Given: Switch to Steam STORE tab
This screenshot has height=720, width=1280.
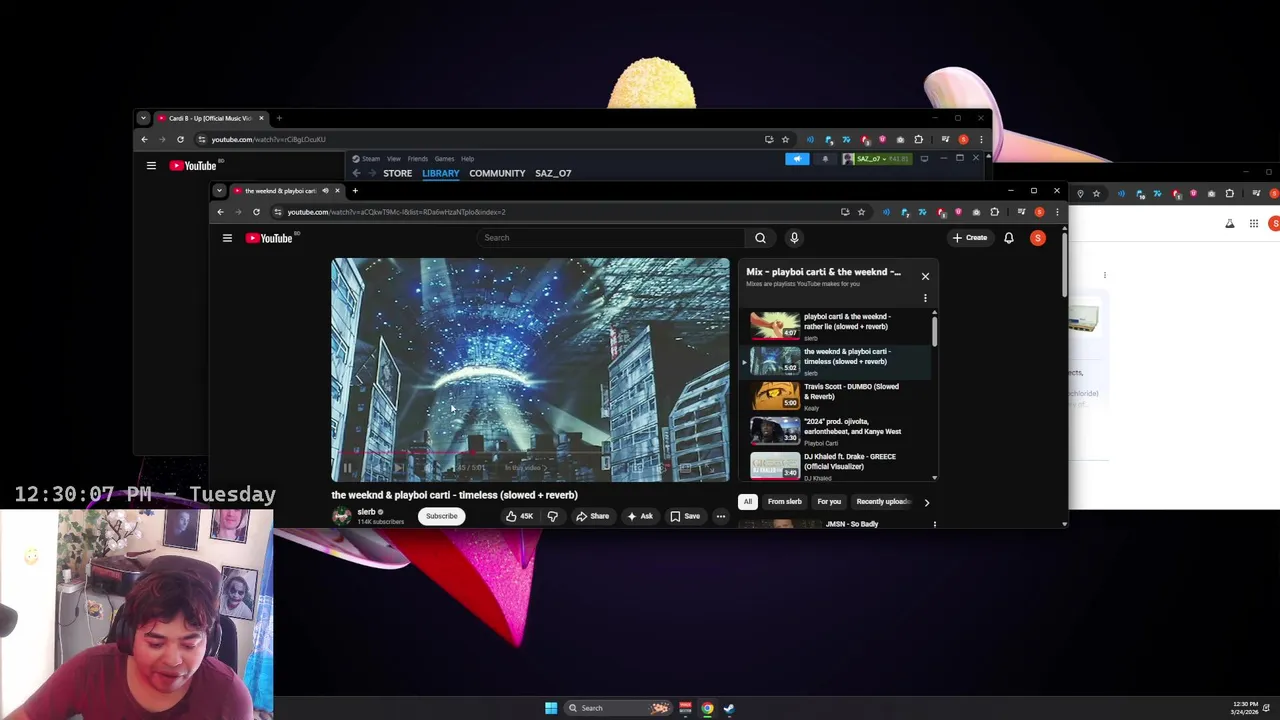Looking at the screenshot, I should (397, 173).
